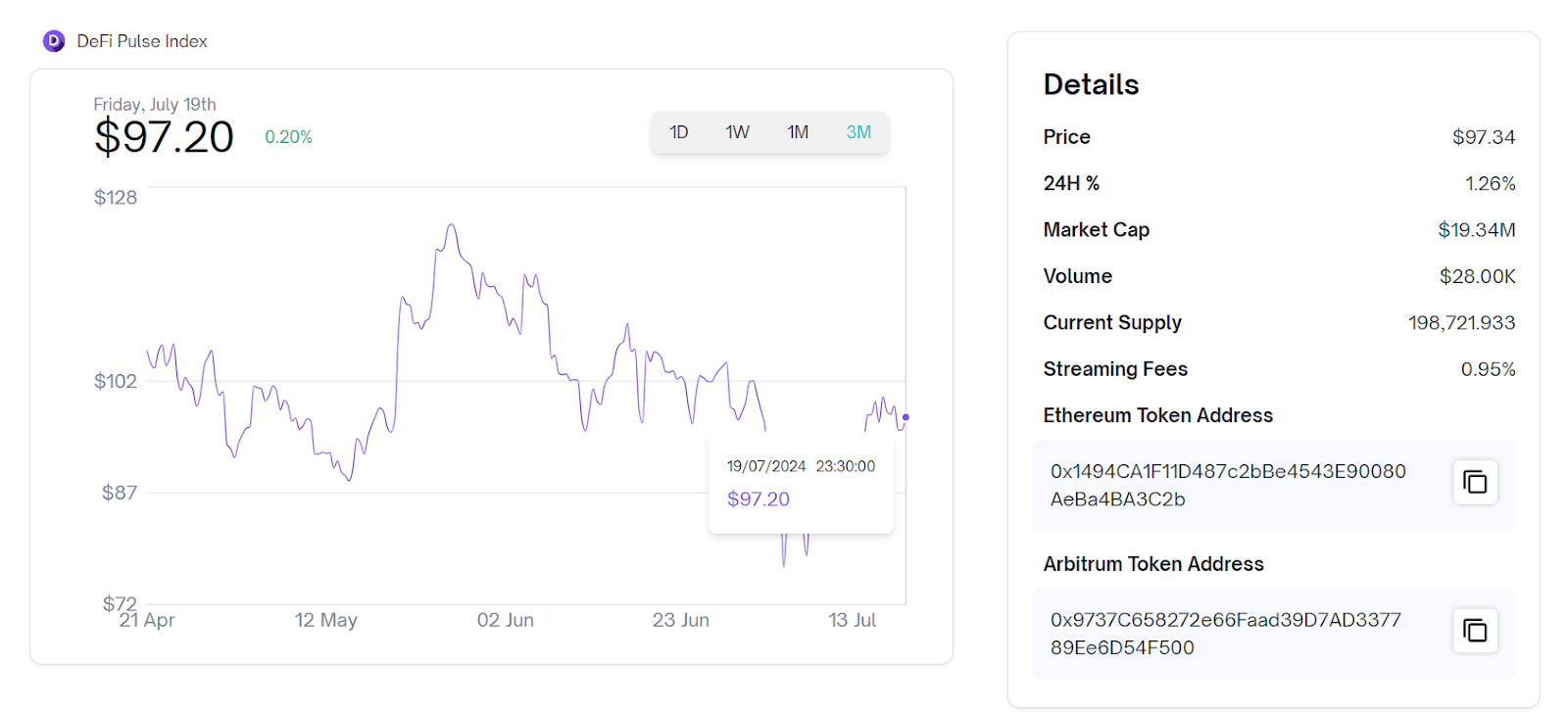Click the 0x1494CA1F11D487 Ethereum address text

tap(1228, 485)
